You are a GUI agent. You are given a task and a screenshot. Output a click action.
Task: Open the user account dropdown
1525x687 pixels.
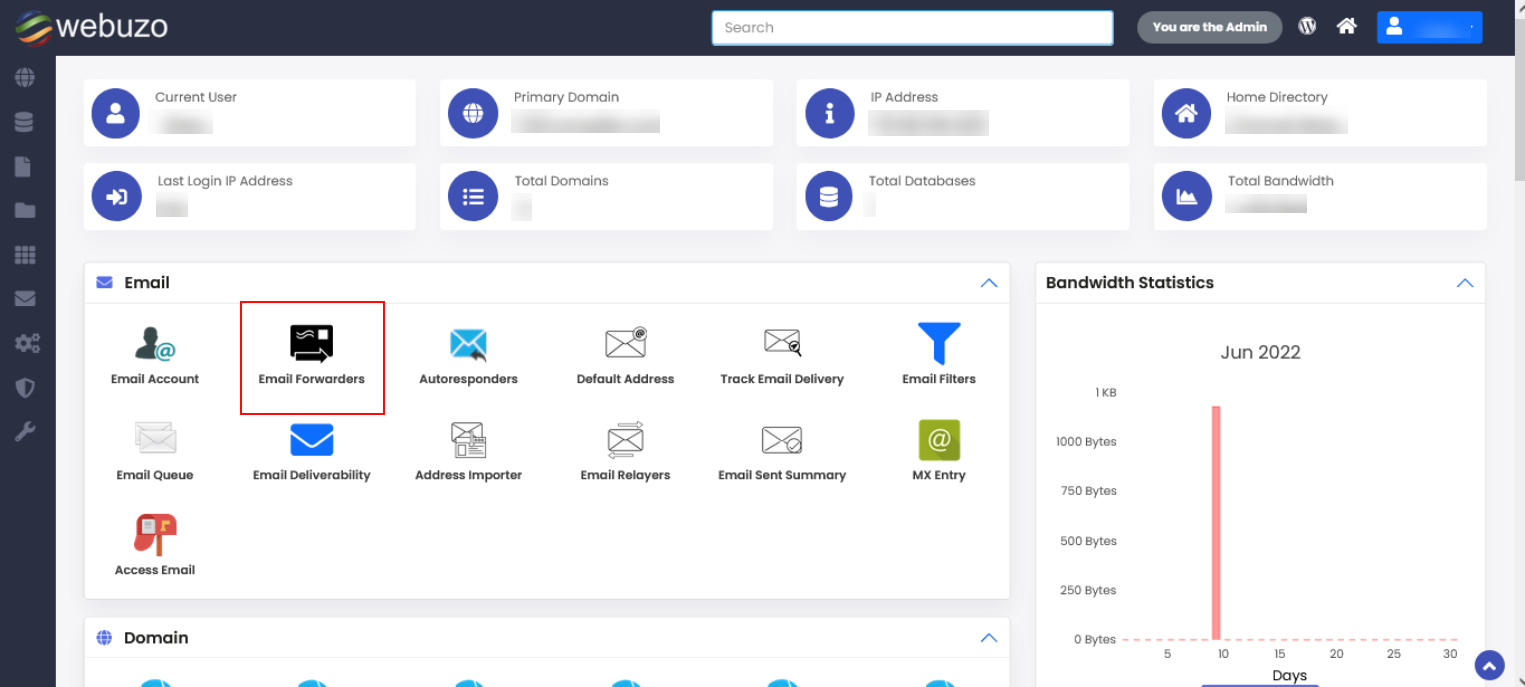[x=1429, y=27]
